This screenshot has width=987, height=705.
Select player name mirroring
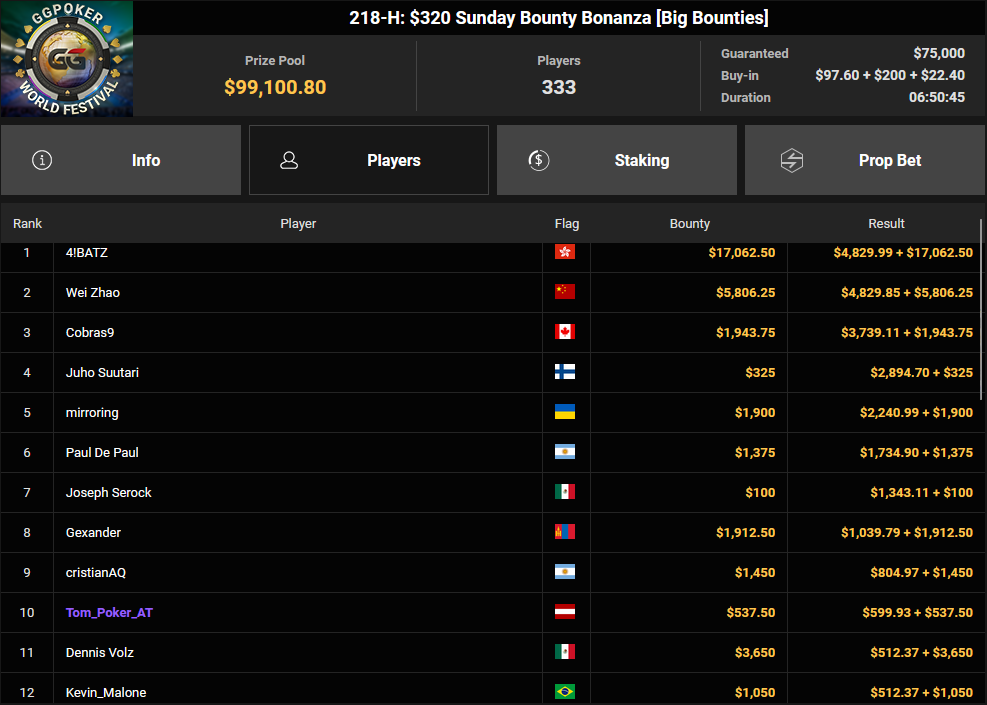[x=92, y=412]
